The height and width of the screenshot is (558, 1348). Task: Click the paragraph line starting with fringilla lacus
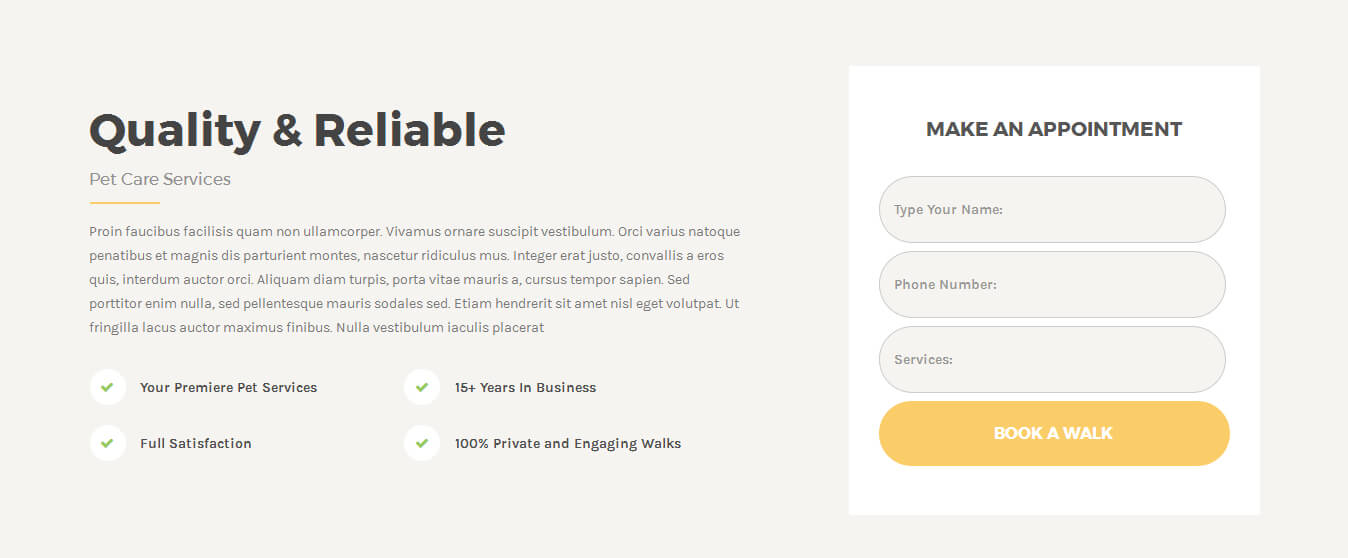316,327
